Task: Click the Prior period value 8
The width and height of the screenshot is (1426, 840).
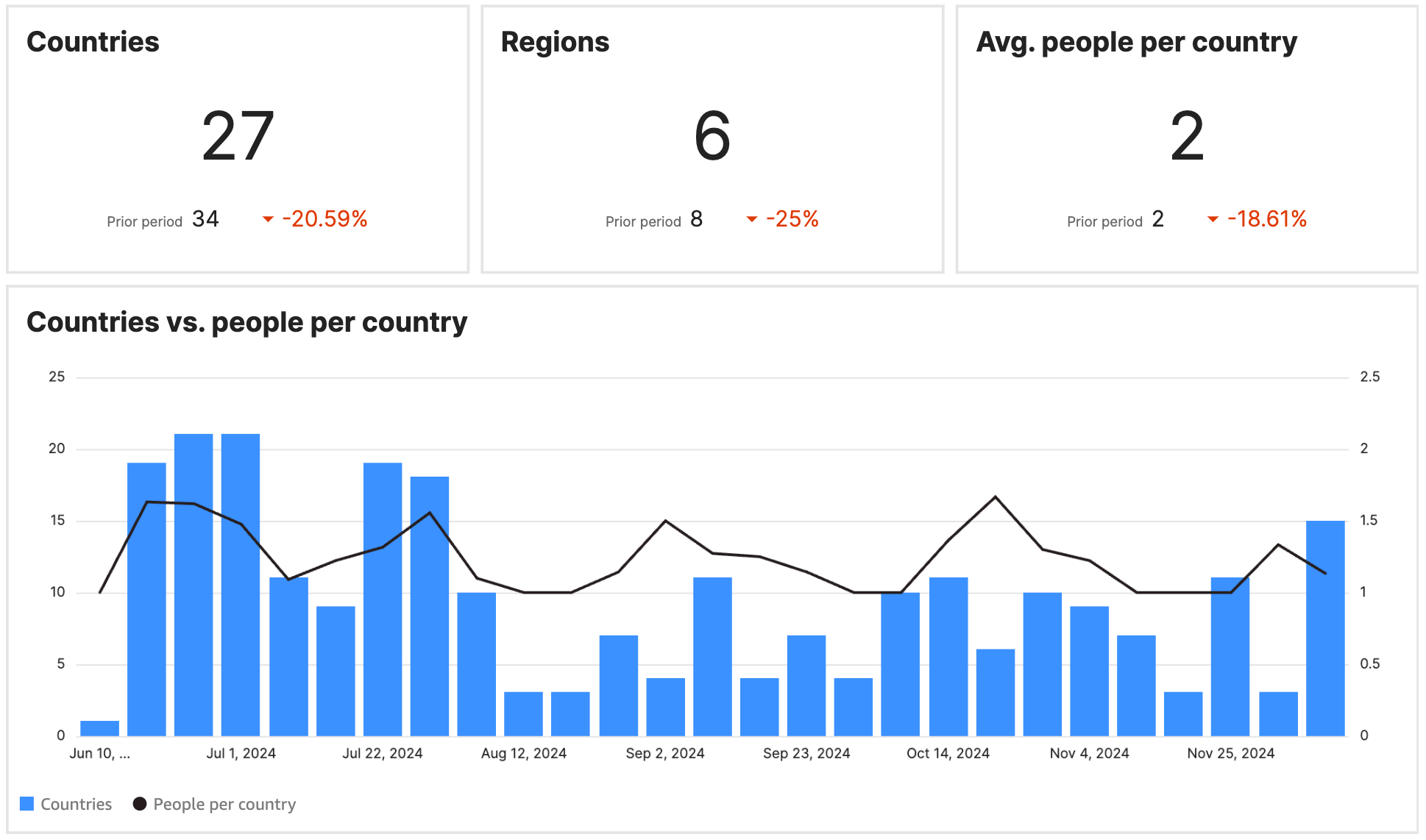Action: (696, 218)
